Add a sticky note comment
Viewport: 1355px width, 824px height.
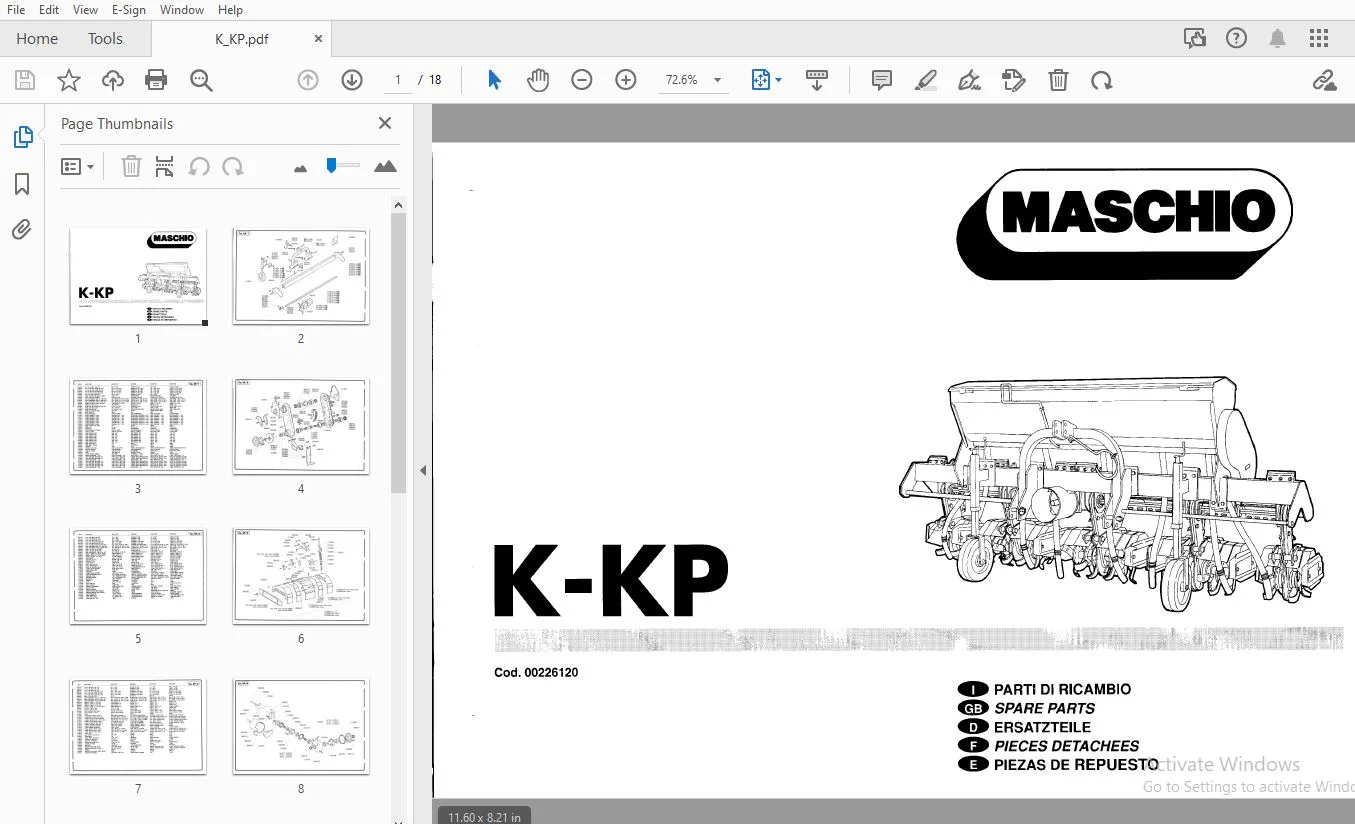tap(882, 80)
